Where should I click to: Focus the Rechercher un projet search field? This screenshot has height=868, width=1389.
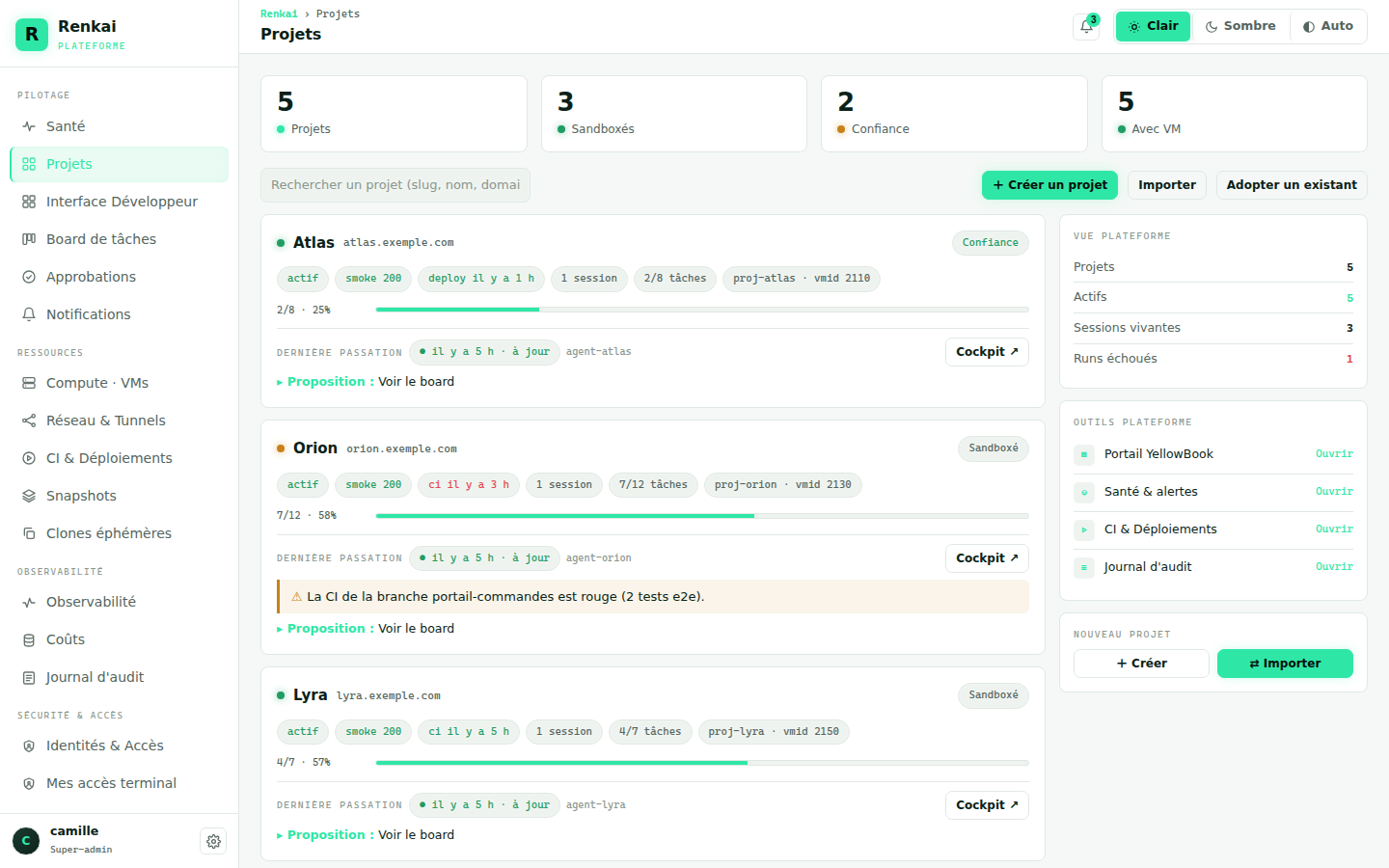395,185
